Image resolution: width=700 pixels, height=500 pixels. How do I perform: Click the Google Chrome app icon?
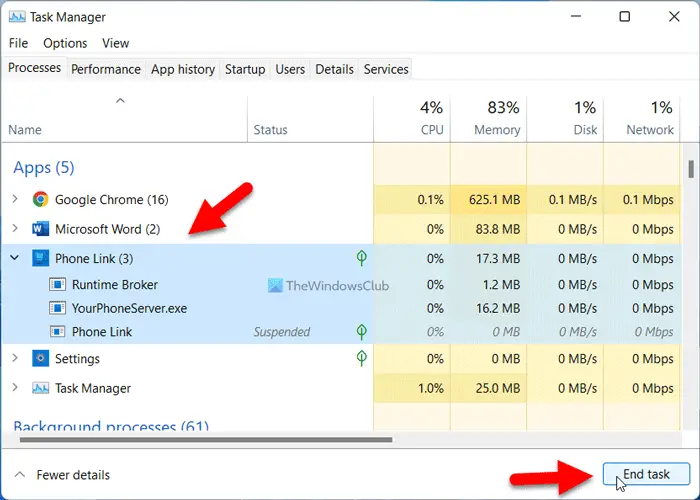[41, 199]
